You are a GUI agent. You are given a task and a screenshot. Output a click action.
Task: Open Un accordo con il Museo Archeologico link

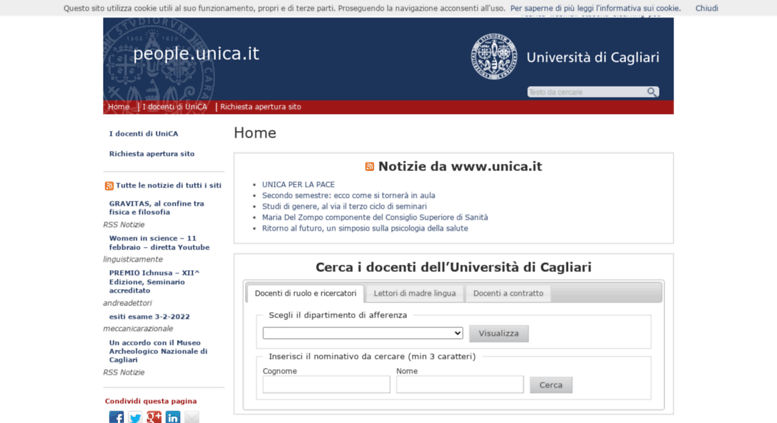pyautogui.click(x=158, y=351)
